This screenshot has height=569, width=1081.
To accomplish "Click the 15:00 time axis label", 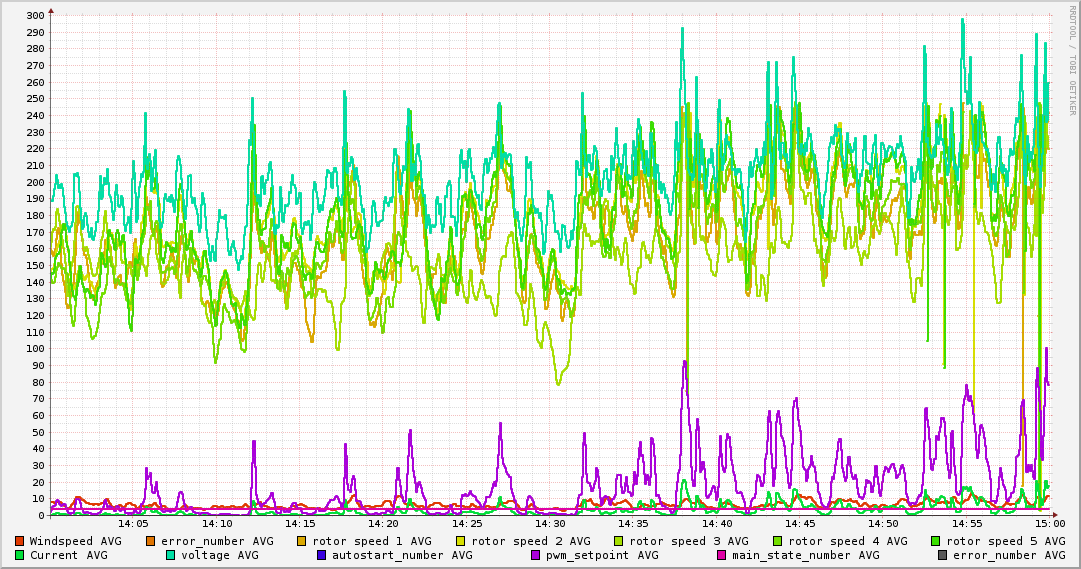I will tap(1049, 524).
